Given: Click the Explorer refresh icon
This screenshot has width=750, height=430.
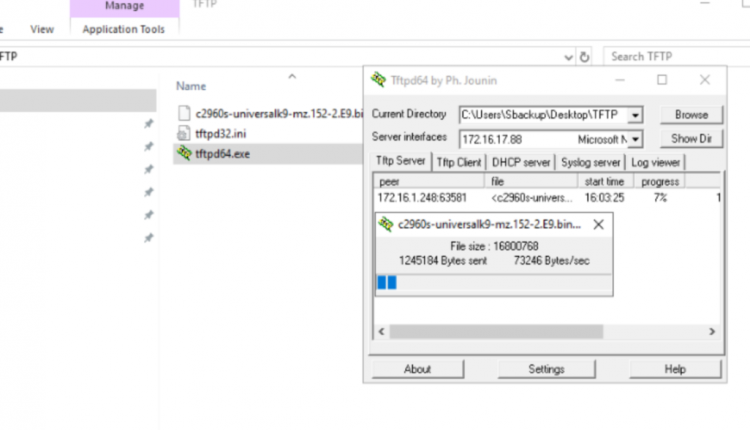Looking at the screenshot, I should point(584,57).
